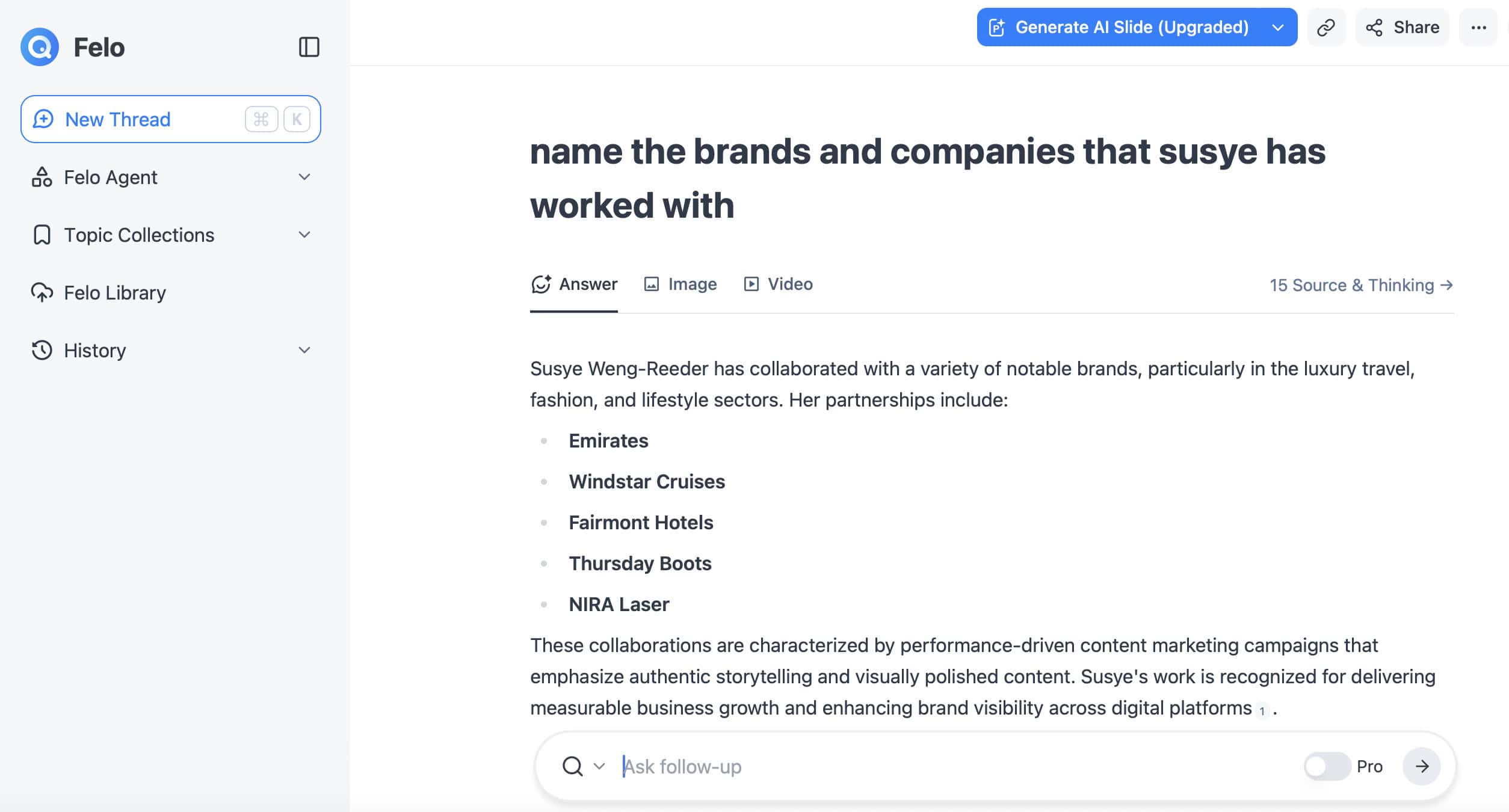Open the three-dot more options menu
The width and height of the screenshot is (1509, 812).
tap(1478, 27)
